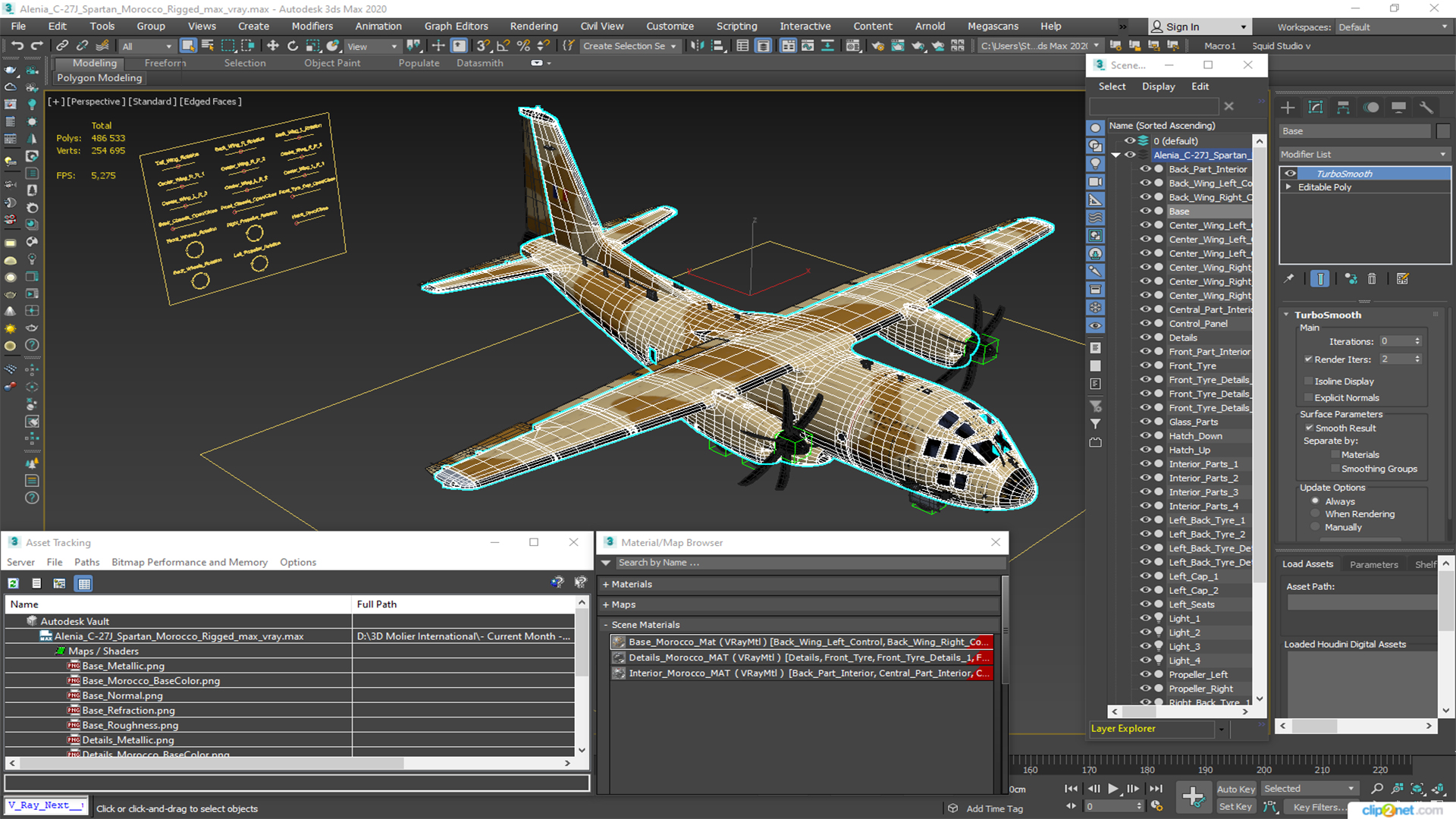The height and width of the screenshot is (819, 1456).
Task: Open the Modify command panel tab
Action: [1316, 108]
